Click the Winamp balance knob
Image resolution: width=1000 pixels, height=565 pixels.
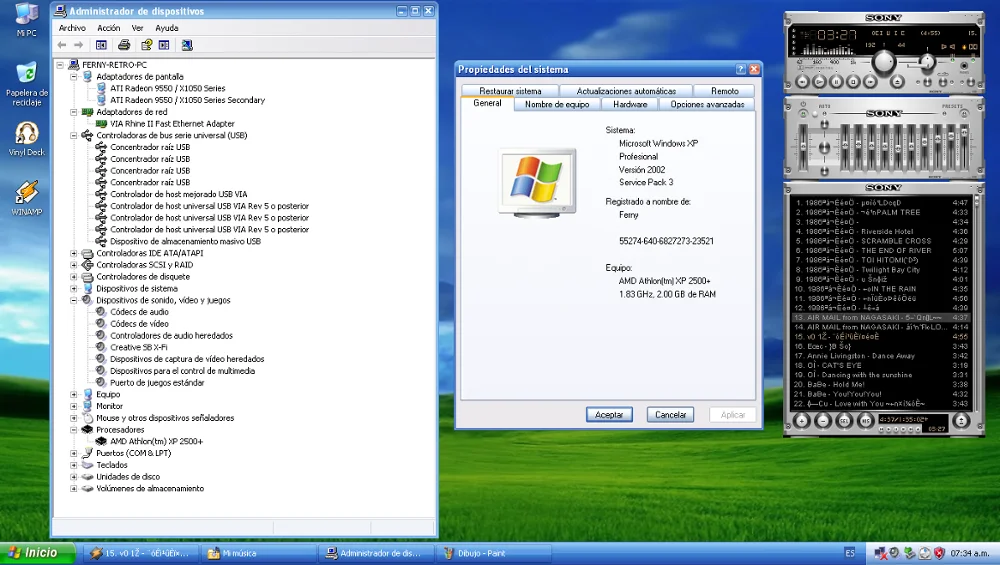pyautogui.click(x=927, y=62)
